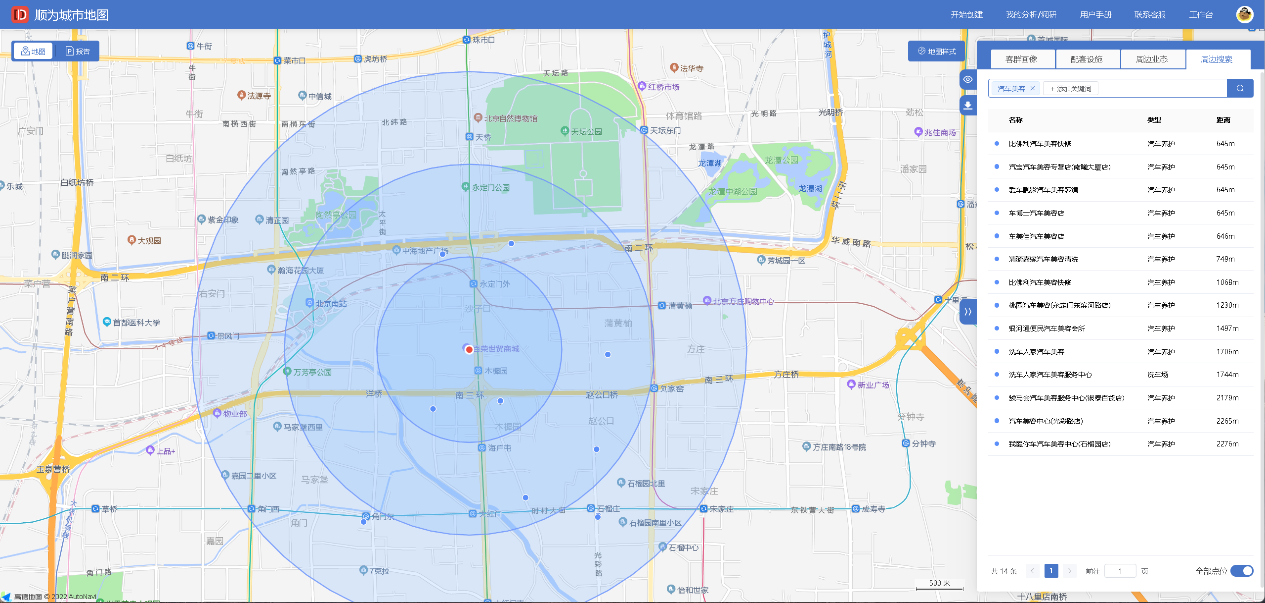Click 首都医科大学 POI icon on map
1265x603 pixels.
[107, 322]
